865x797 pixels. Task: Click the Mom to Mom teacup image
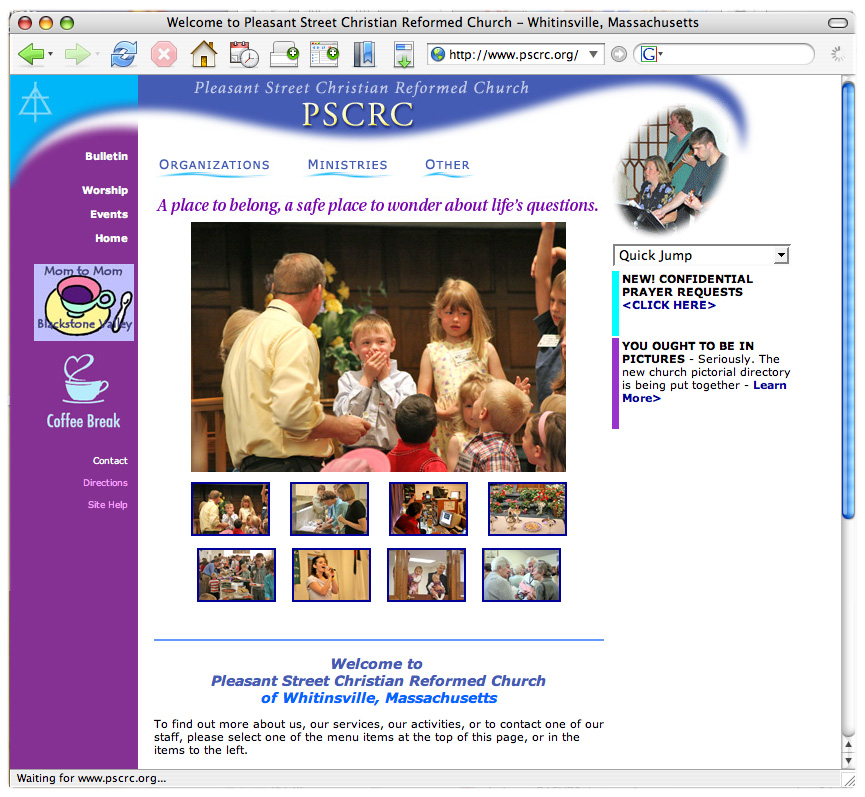tap(84, 302)
